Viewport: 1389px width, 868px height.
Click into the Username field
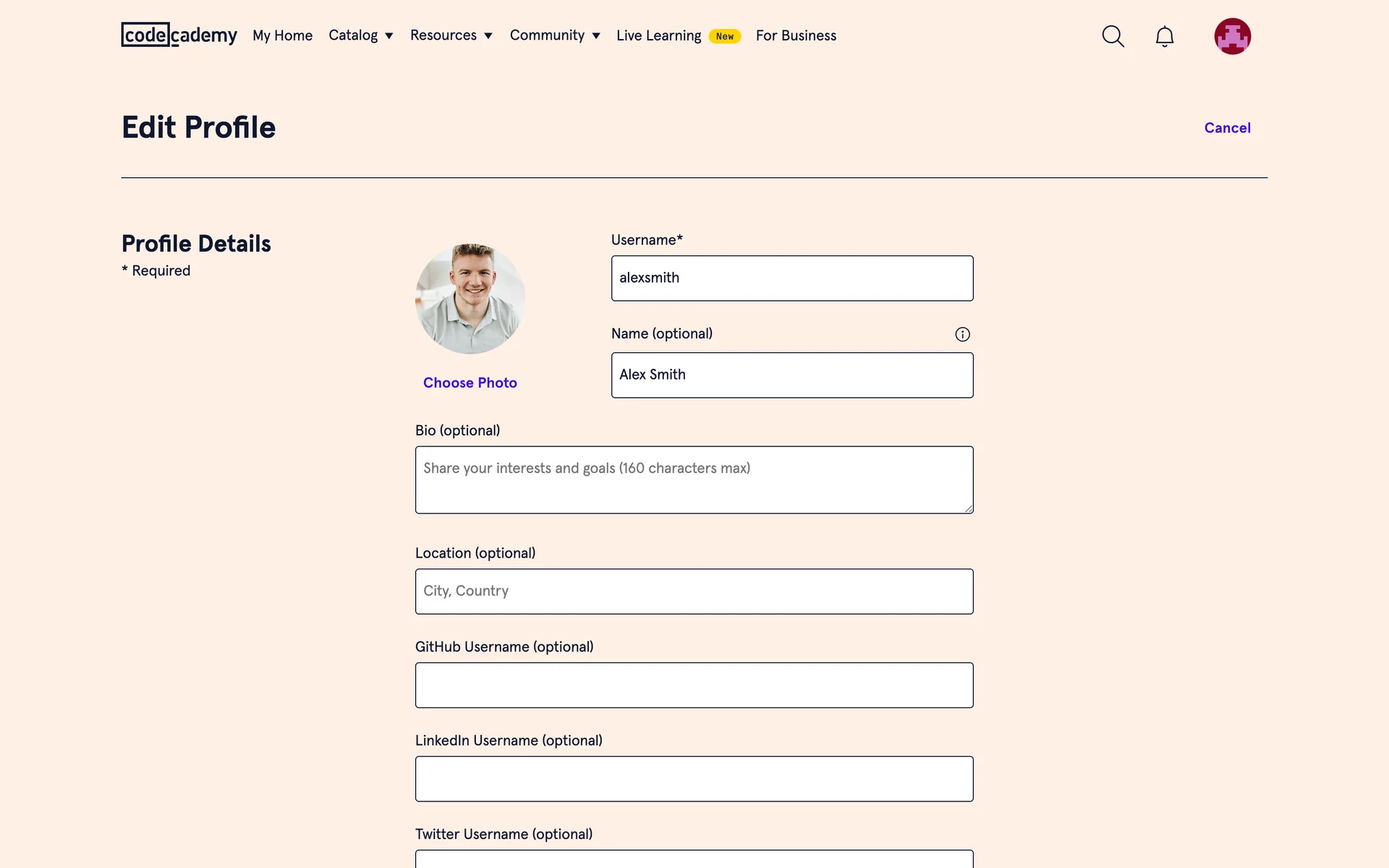click(x=792, y=278)
